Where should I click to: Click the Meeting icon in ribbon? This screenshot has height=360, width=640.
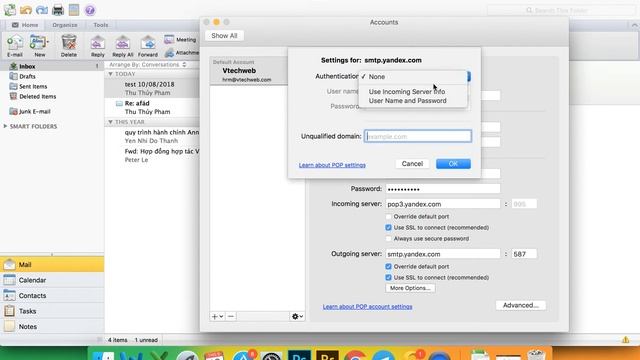coord(169,40)
